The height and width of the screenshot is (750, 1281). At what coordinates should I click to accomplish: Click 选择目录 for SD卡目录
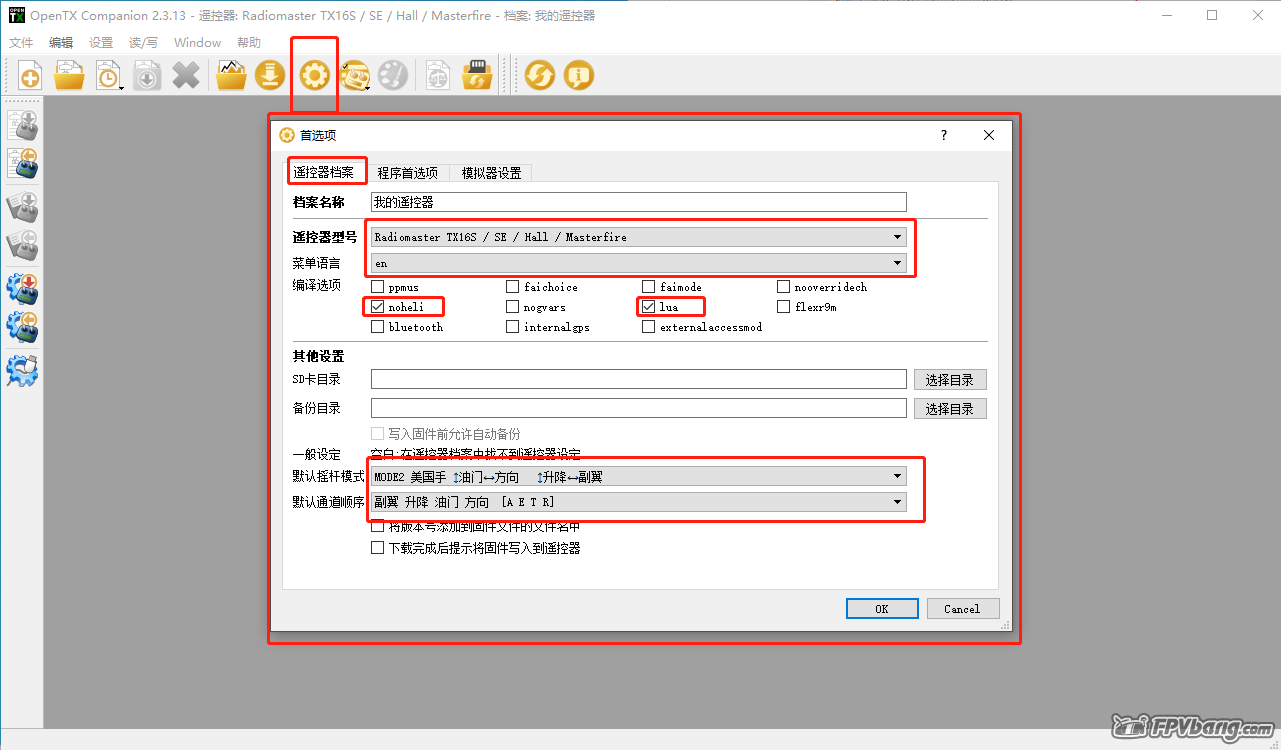(950, 379)
